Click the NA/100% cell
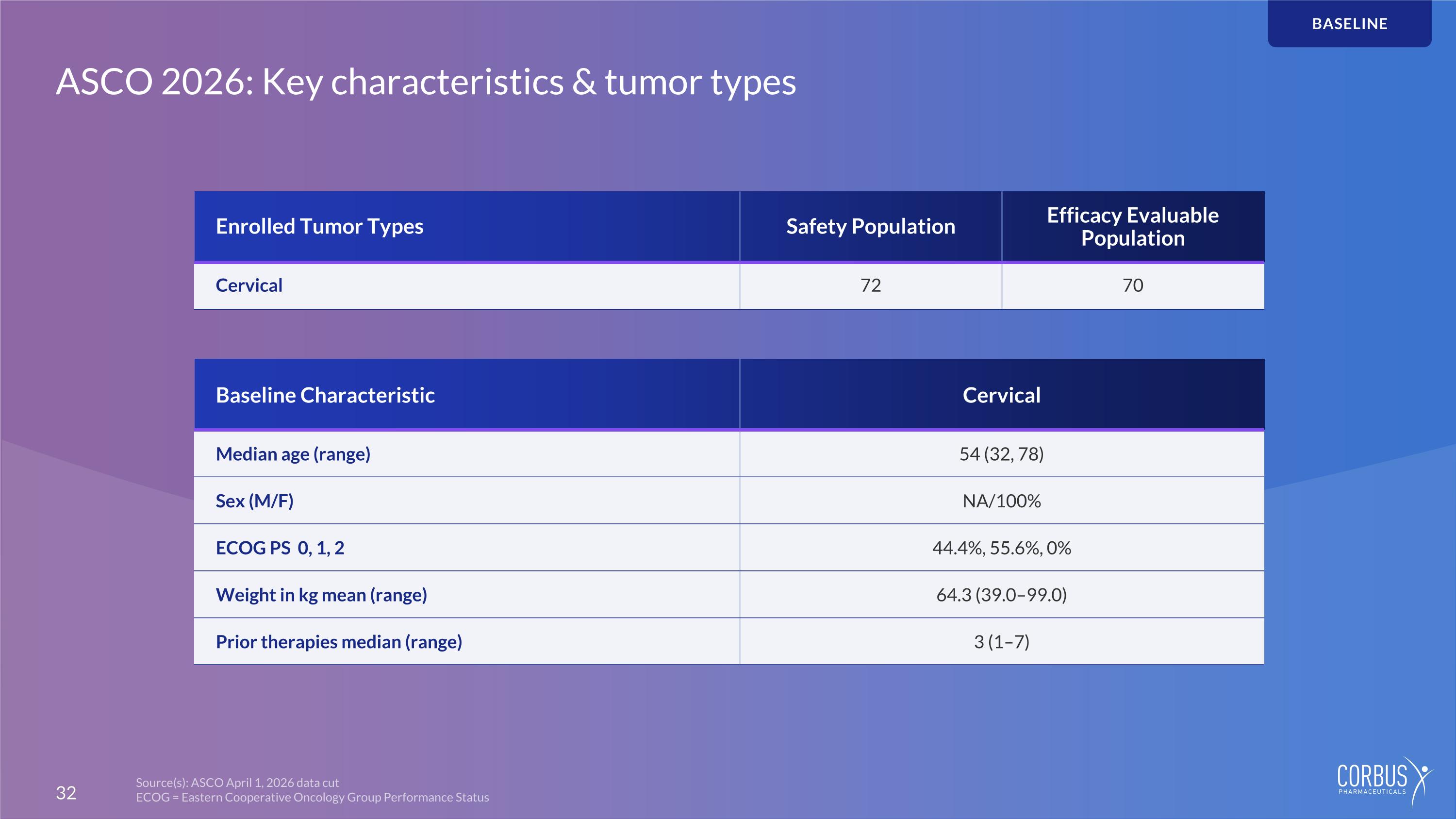1456x819 pixels. tap(1002, 501)
